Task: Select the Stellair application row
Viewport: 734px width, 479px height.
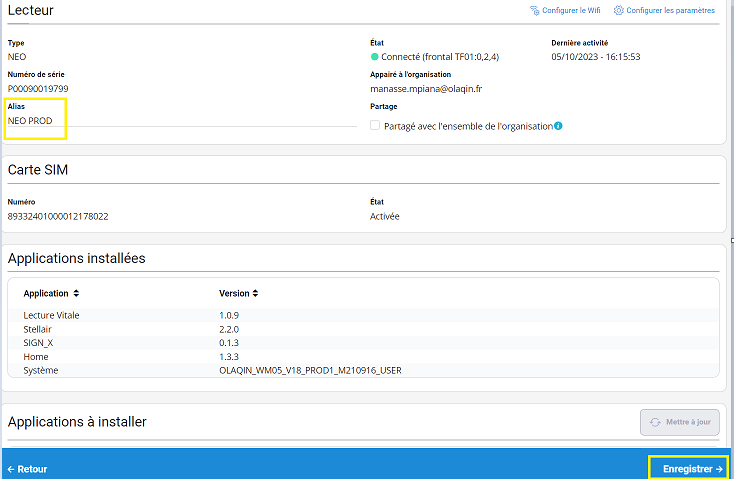Action: pyautogui.click(x=40, y=329)
